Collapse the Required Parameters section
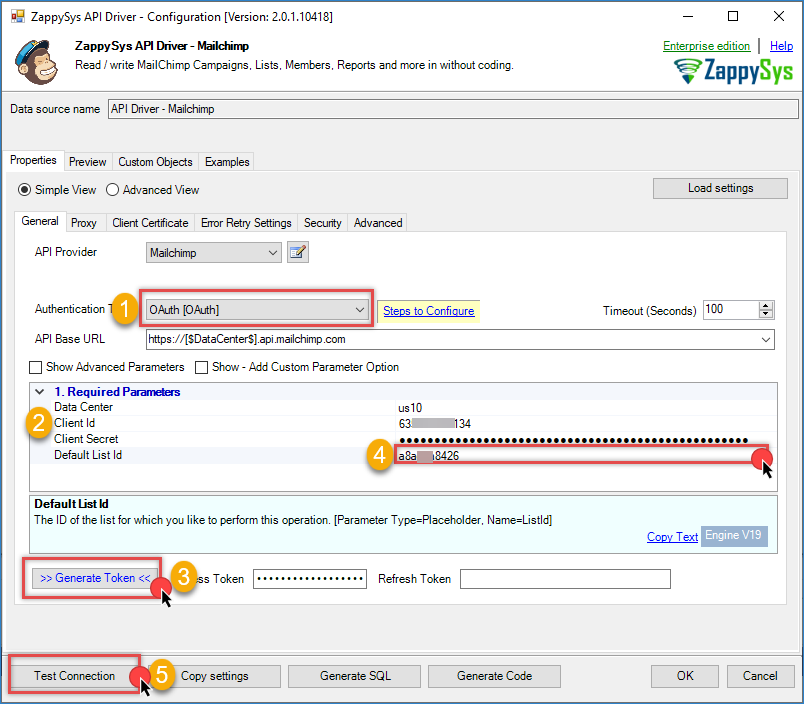The image size is (804, 704). coord(39,392)
